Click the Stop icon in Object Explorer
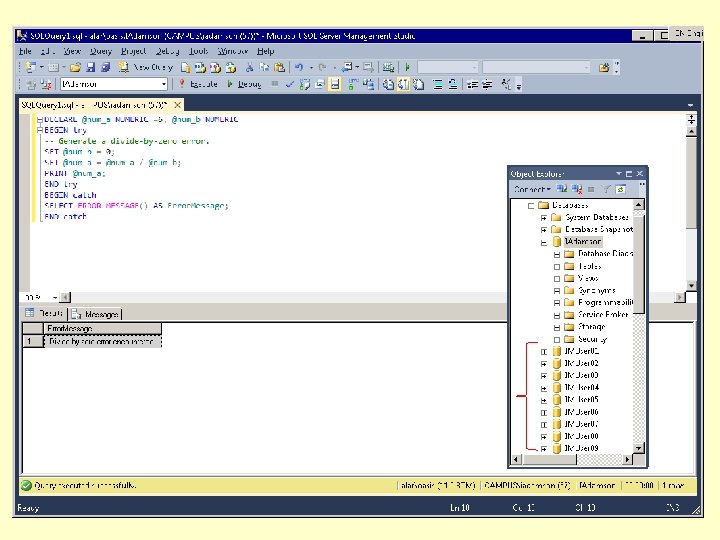720x540 pixels. [592, 188]
